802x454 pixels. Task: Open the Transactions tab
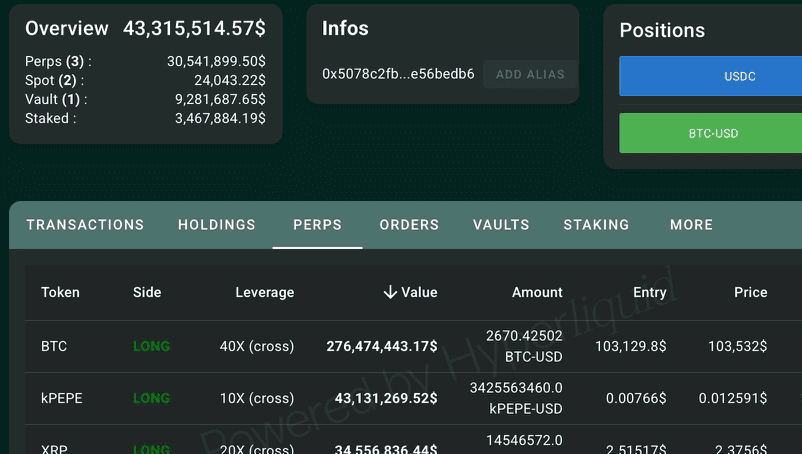click(x=85, y=225)
